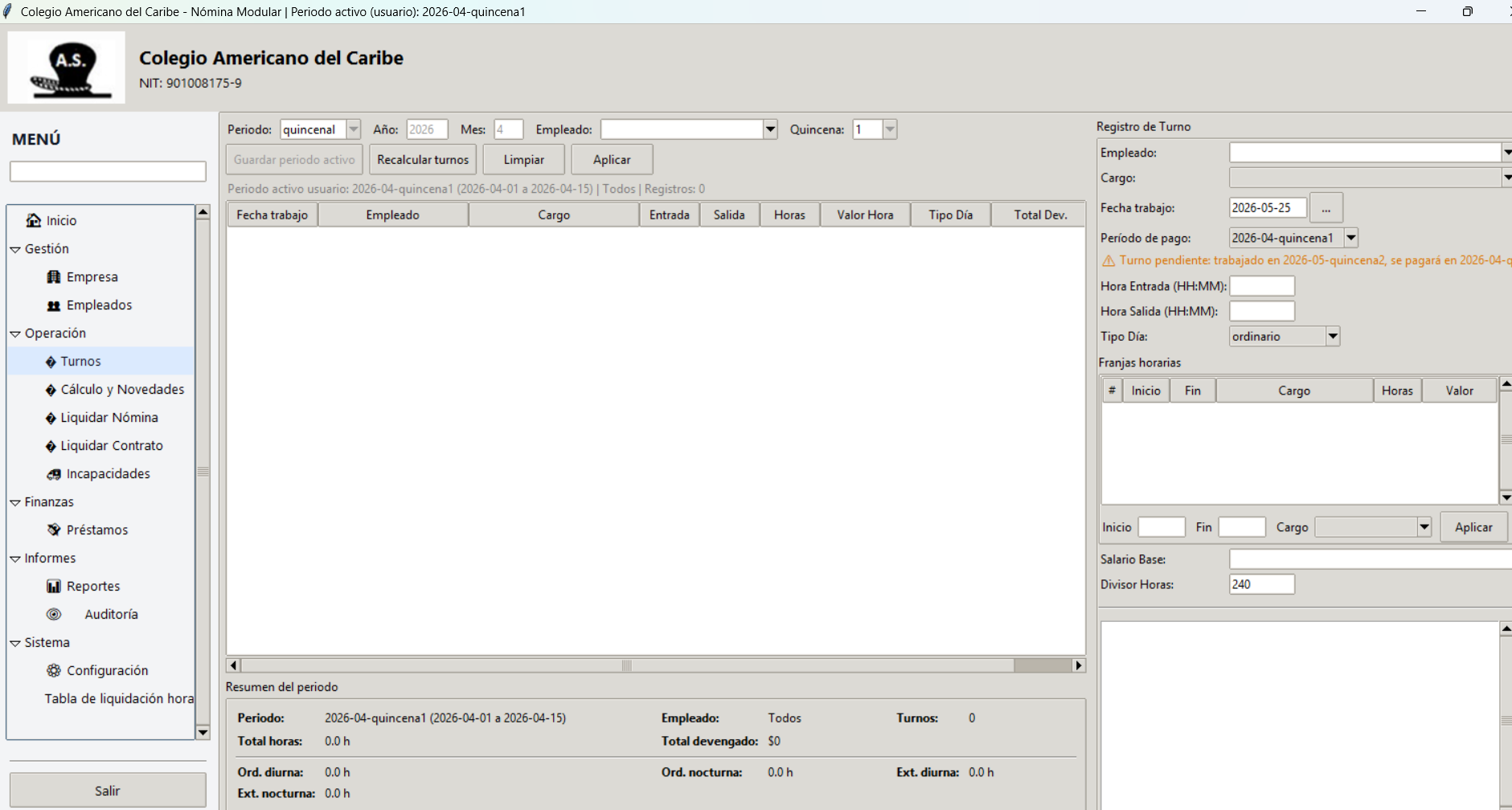
Task: Click the horizontal scrollbar under shifts table
Action: click(656, 665)
